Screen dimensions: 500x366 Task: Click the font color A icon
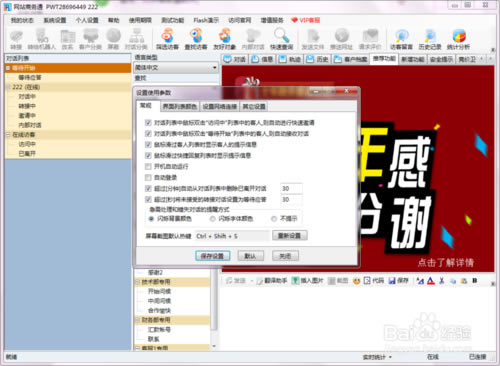[431, 281]
